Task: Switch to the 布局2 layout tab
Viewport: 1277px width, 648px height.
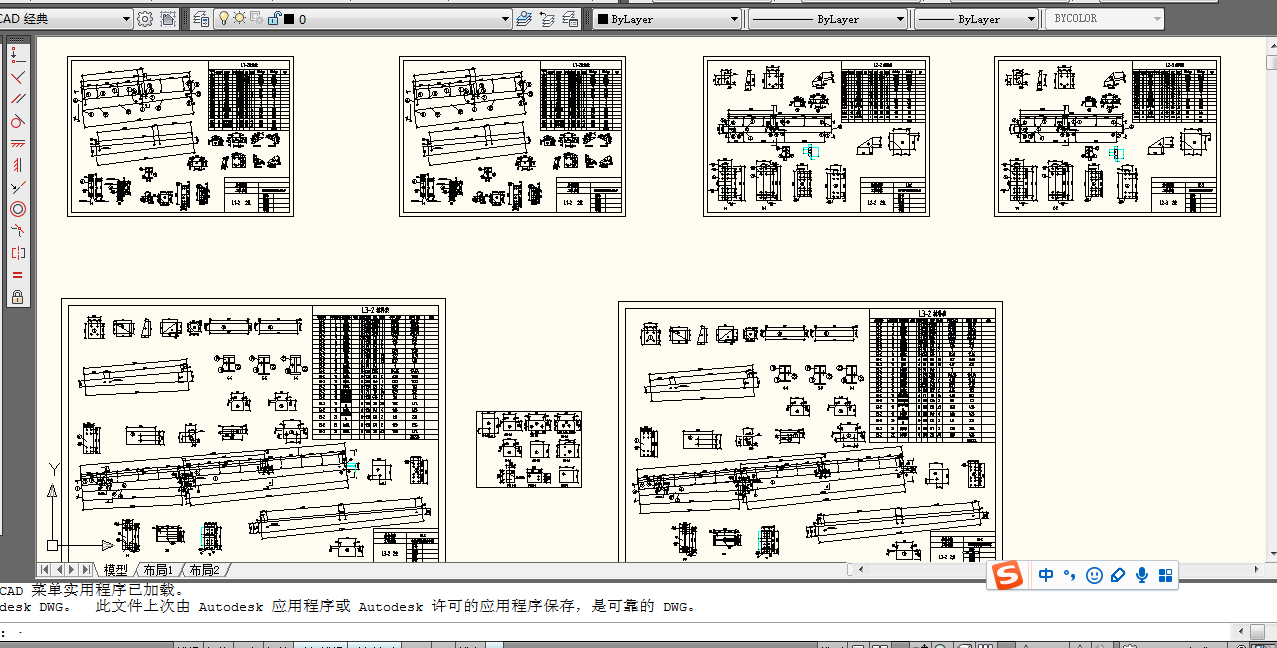Action: [x=201, y=568]
